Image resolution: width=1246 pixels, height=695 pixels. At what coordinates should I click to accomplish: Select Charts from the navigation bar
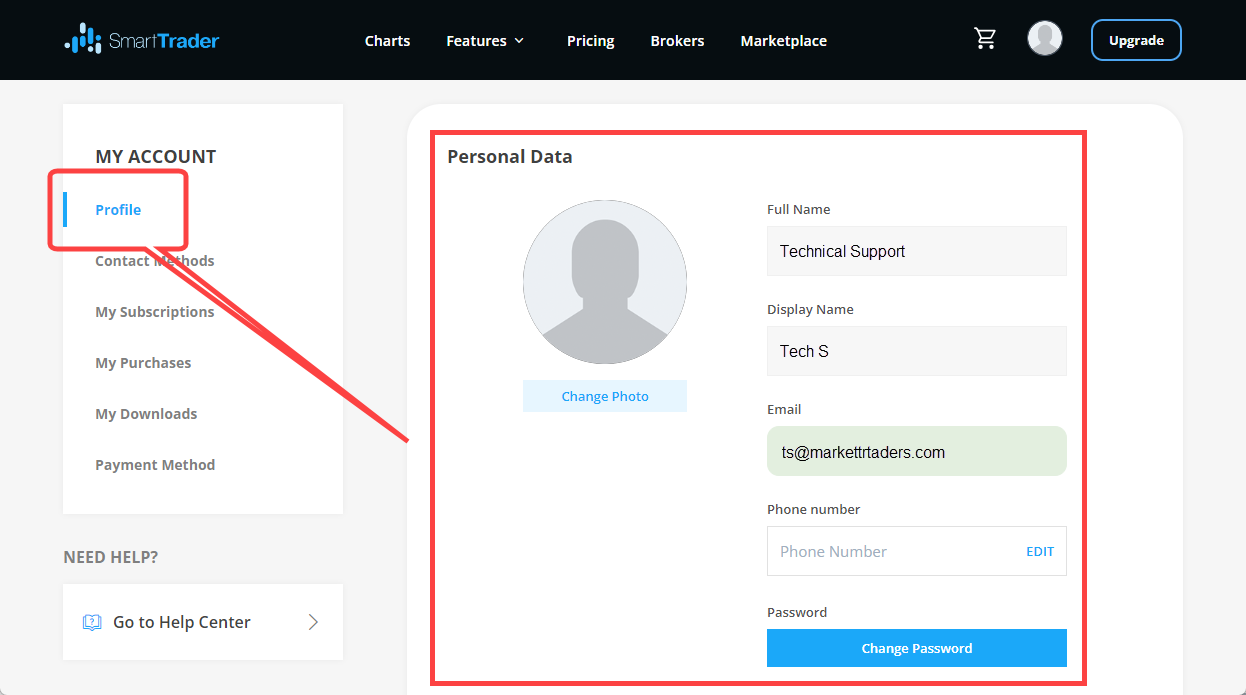[387, 40]
